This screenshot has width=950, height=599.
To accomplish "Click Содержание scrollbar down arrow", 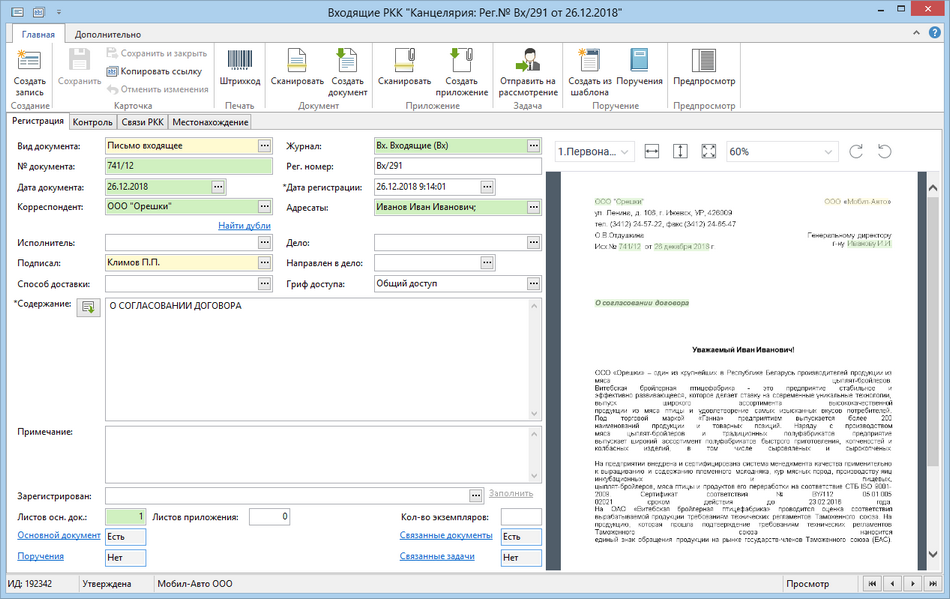I will point(534,414).
